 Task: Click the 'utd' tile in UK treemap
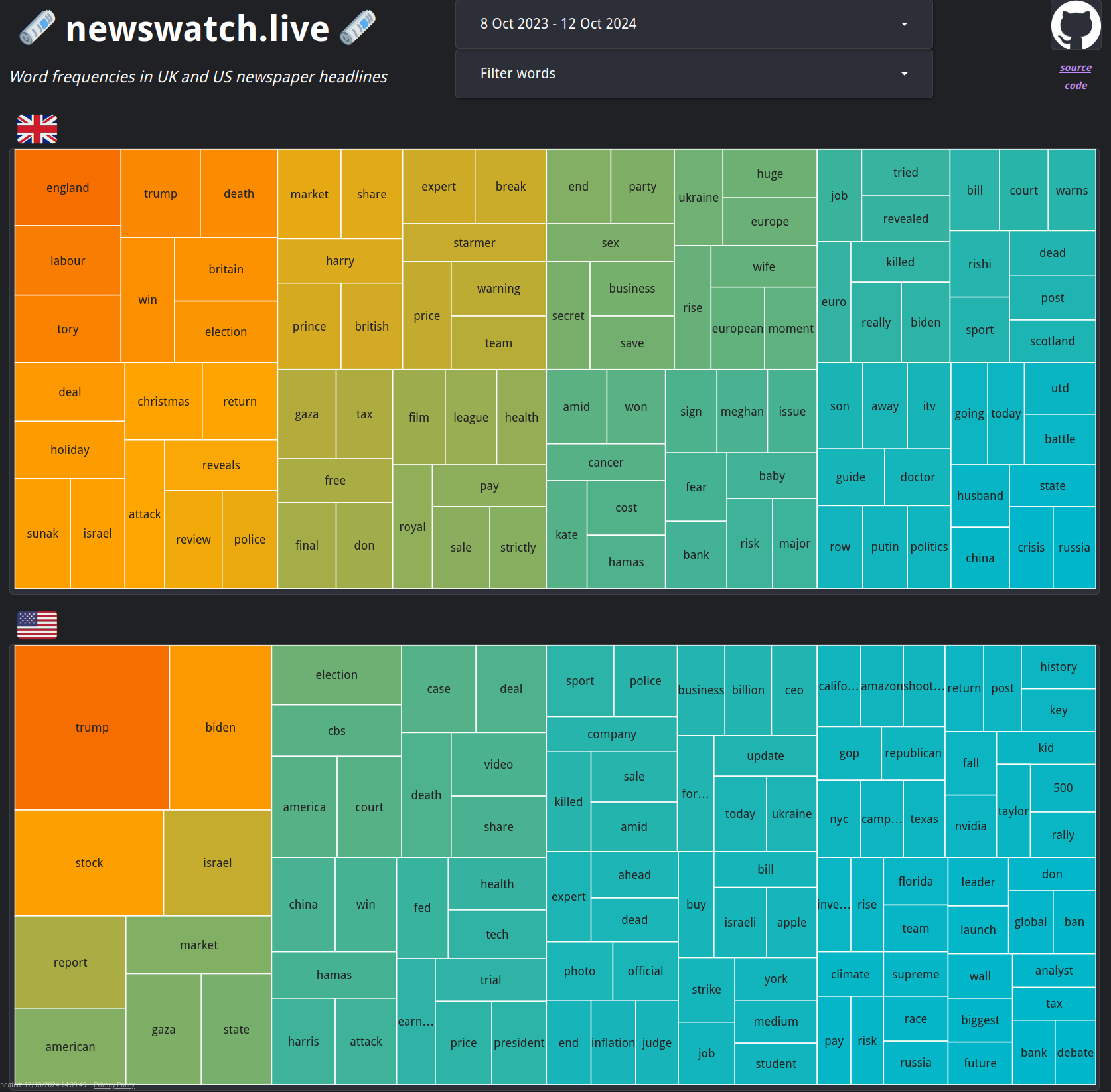tap(1059, 388)
